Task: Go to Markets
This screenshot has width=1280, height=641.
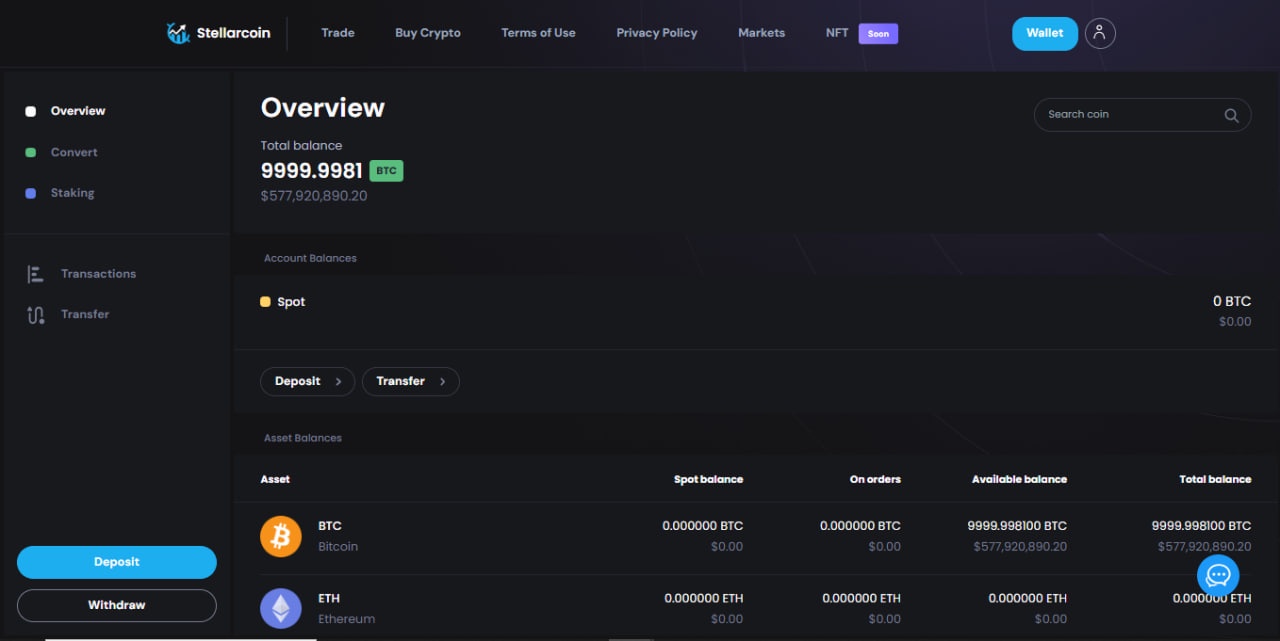Action: coord(762,33)
